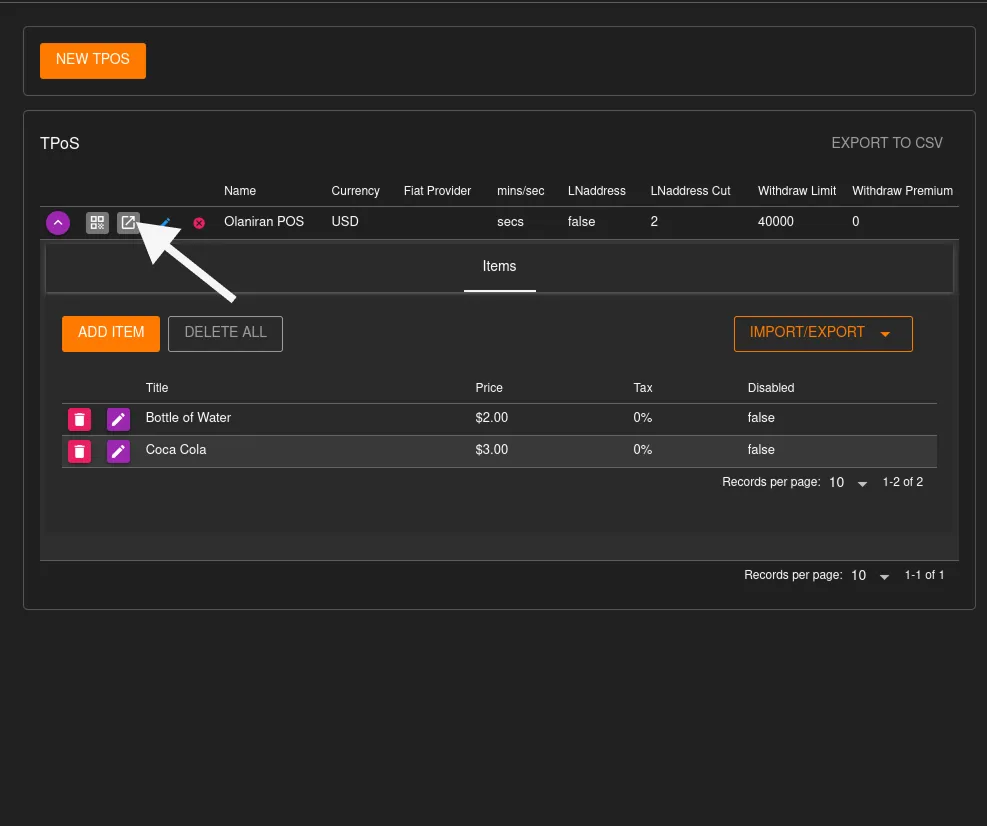Viewport: 987px width, 826px height.
Task: Sort items by Price column header
Action: pyautogui.click(x=489, y=388)
